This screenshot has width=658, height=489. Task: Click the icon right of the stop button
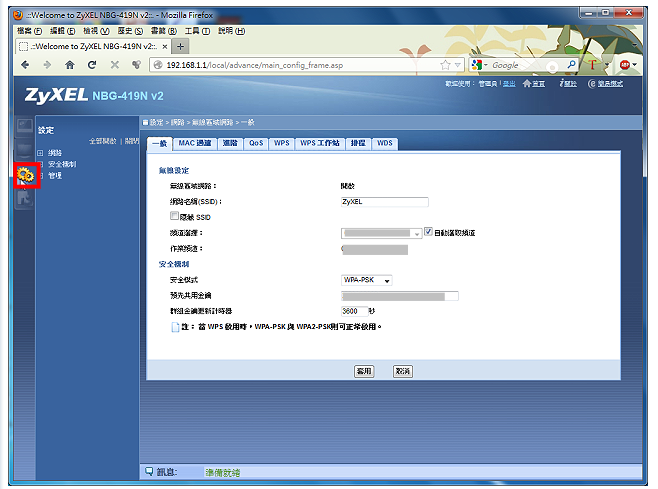point(136,65)
